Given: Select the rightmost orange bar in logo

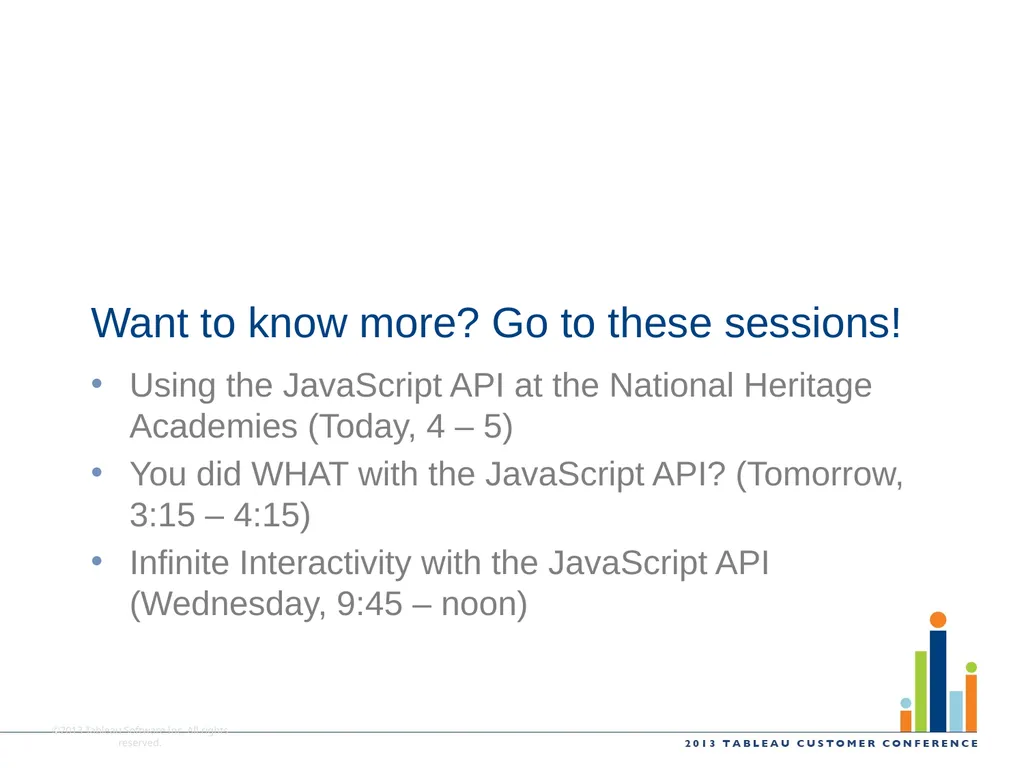Looking at the screenshot, I should coord(971,703).
